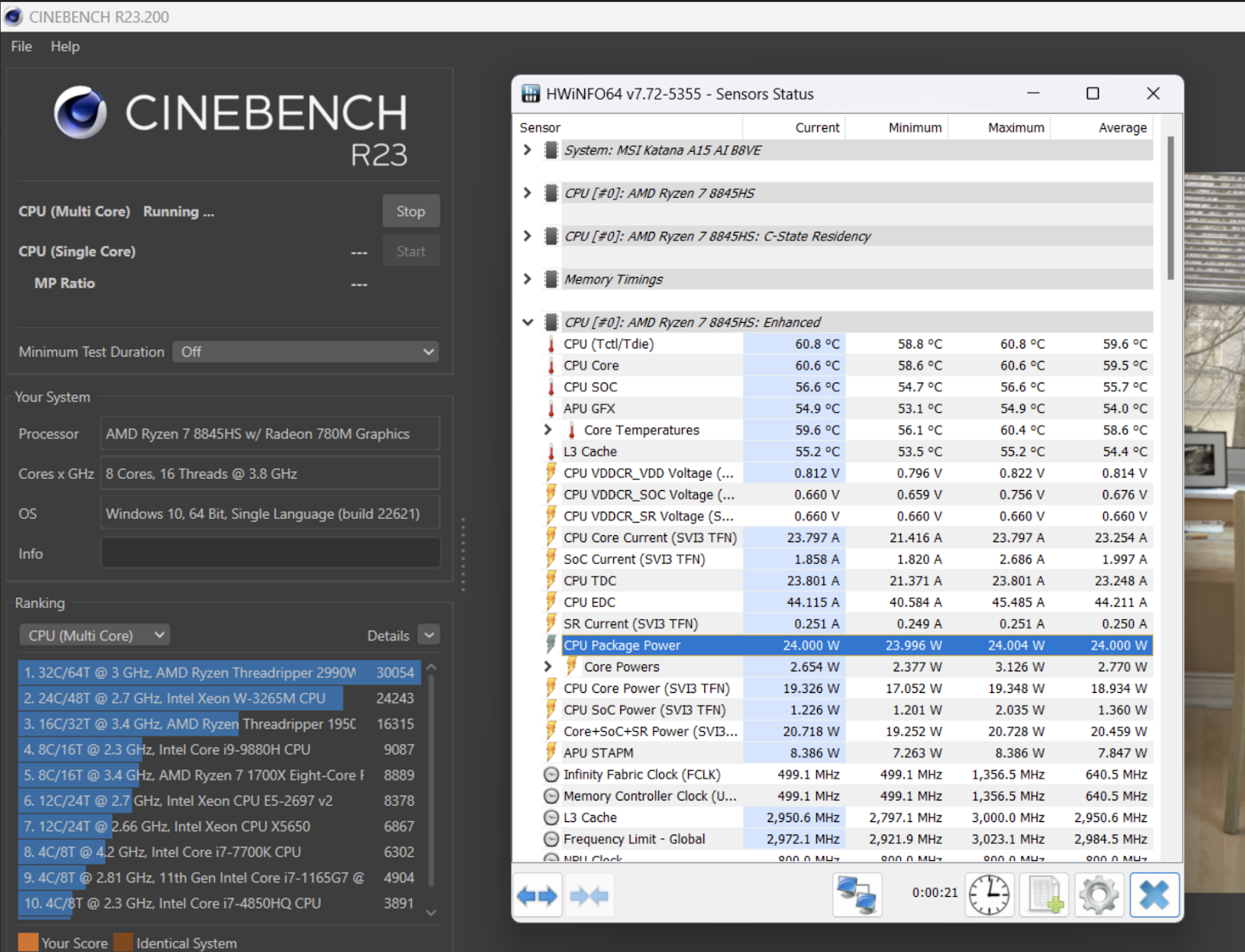Click the ranking list scroll-down arrow
The image size is (1245, 952).
431,913
